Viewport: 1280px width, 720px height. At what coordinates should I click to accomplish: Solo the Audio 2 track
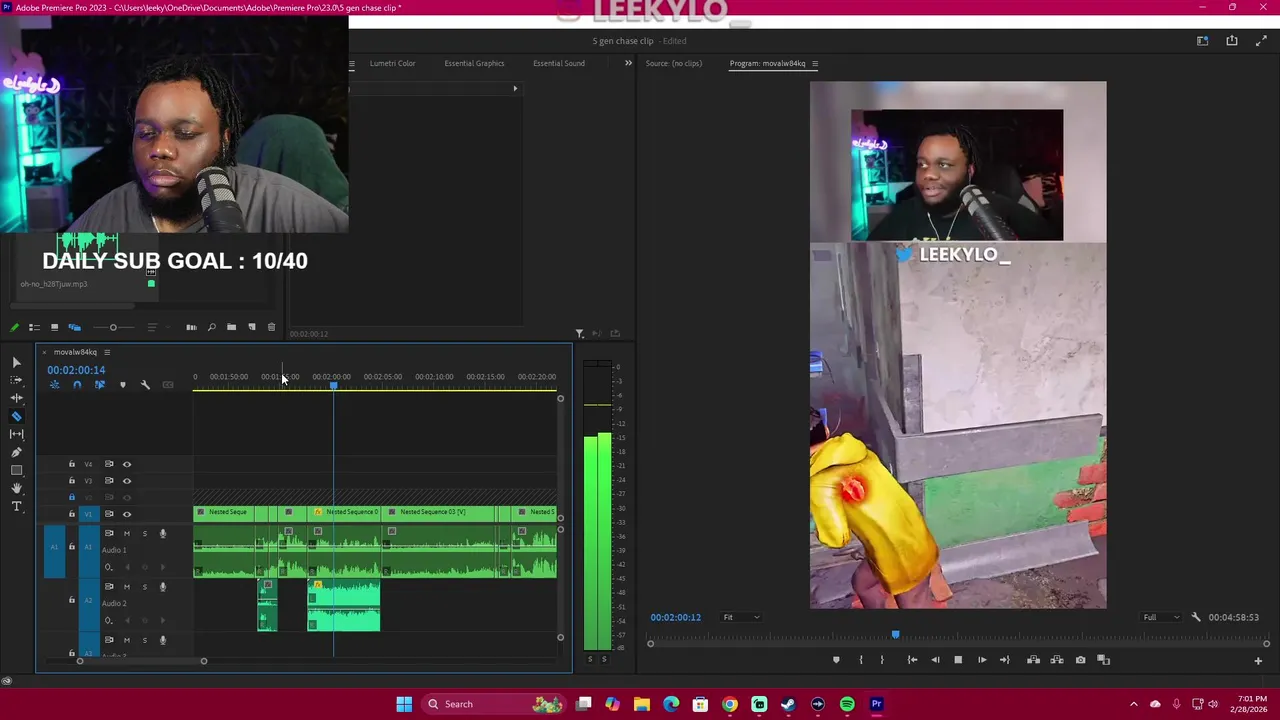click(x=144, y=587)
